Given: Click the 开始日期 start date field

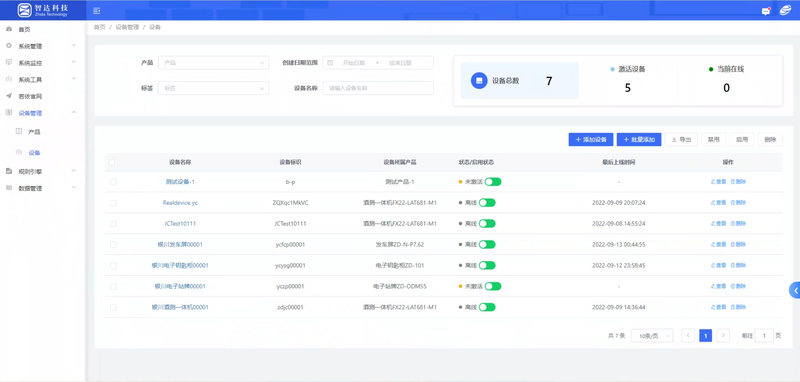Looking at the screenshot, I should tap(354, 63).
